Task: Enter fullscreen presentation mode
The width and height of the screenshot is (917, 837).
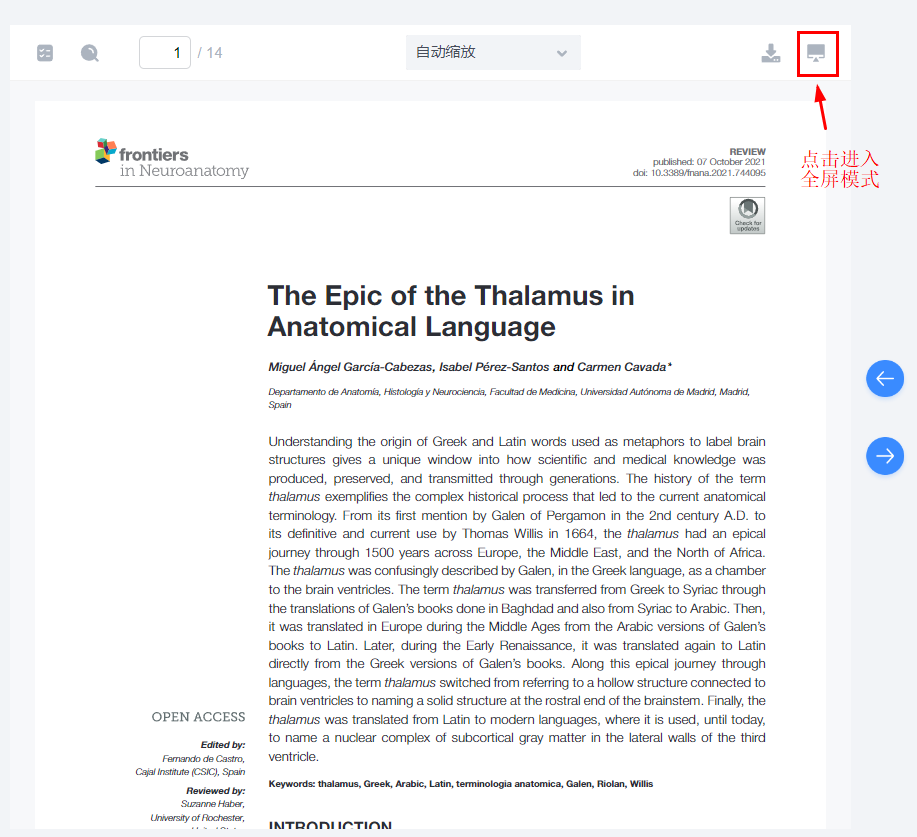Action: click(x=816, y=53)
